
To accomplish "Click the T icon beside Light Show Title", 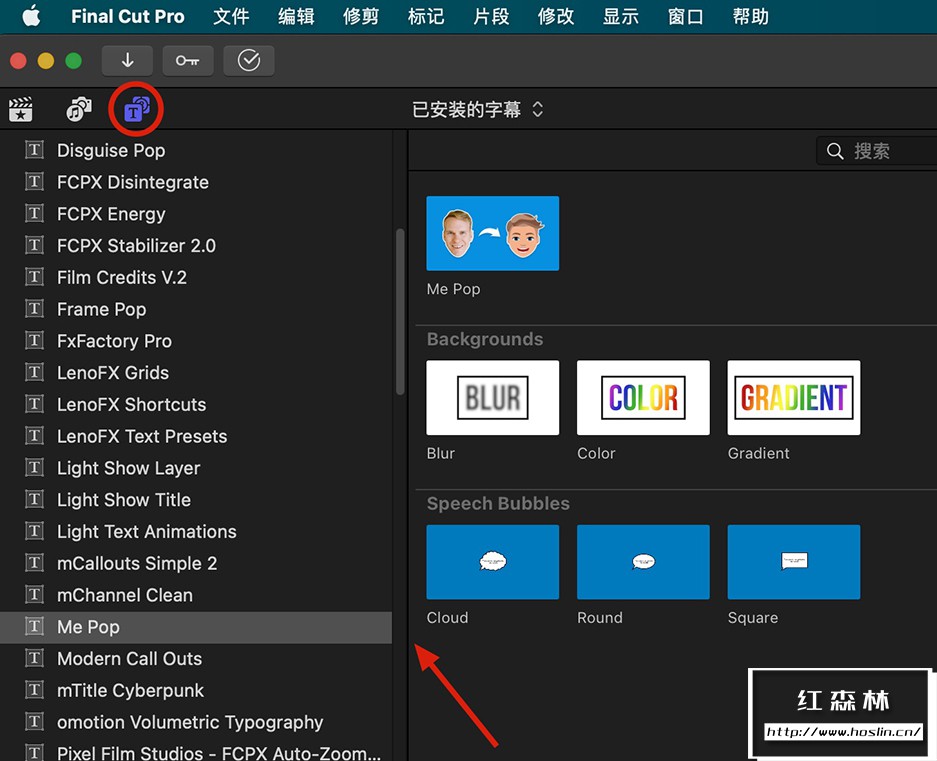I will [35, 499].
